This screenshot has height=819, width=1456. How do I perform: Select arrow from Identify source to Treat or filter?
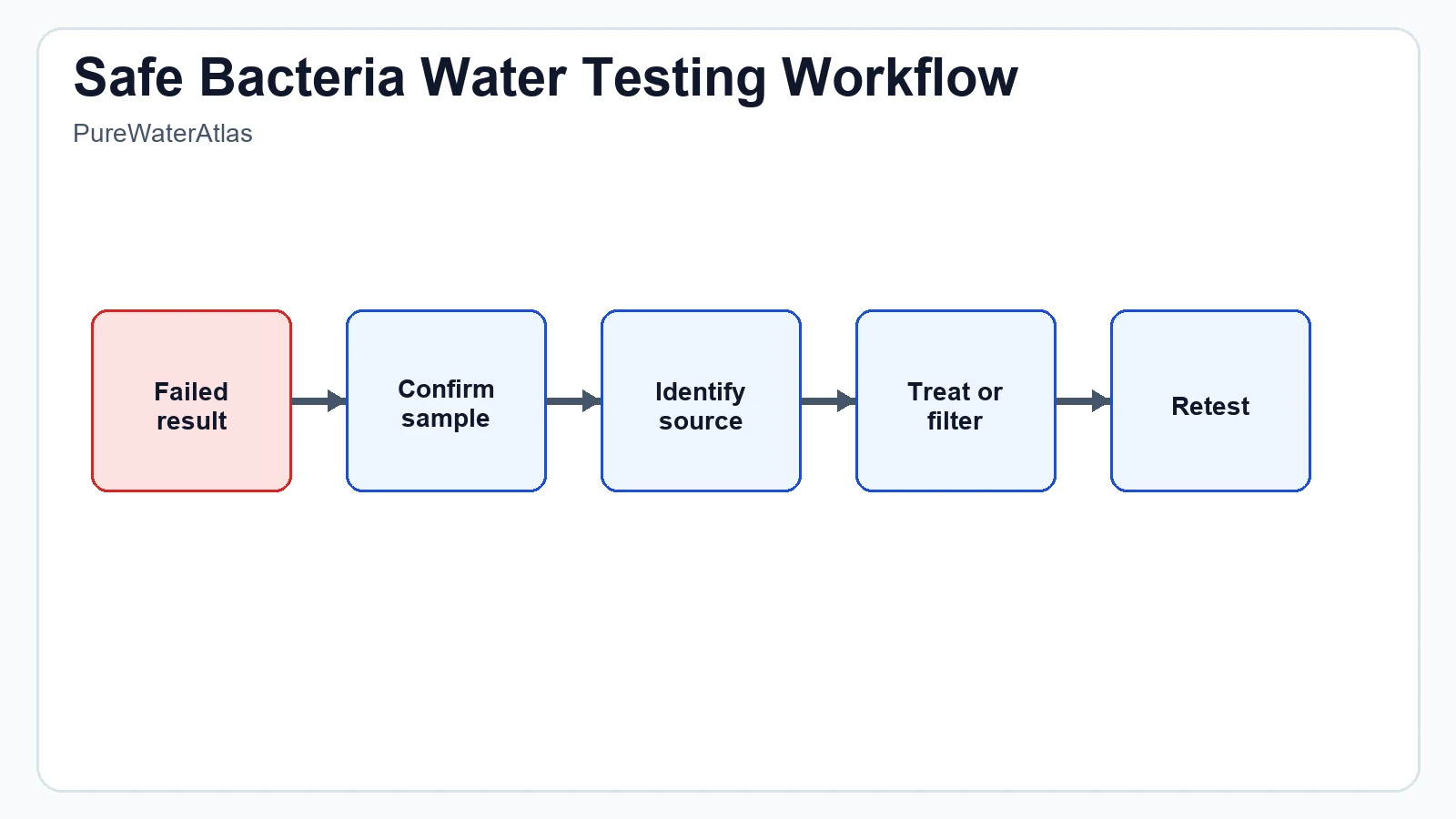click(x=828, y=400)
